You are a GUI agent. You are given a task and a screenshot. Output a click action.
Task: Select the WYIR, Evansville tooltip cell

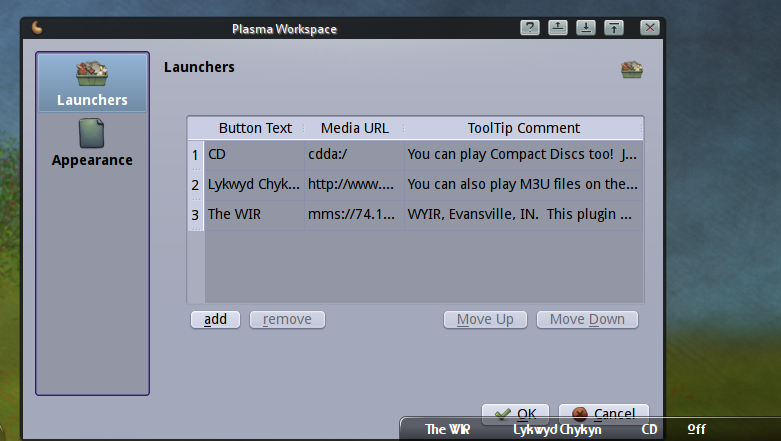(x=523, y=215)
